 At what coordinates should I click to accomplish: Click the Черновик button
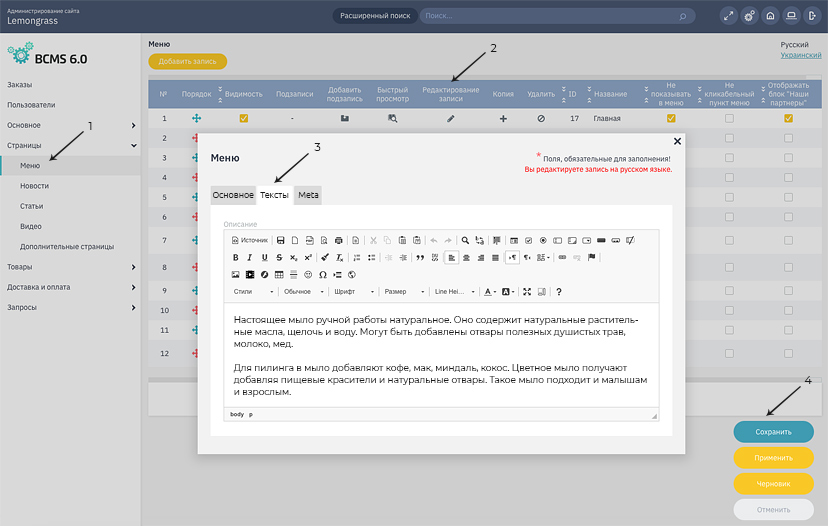[773, 484]
